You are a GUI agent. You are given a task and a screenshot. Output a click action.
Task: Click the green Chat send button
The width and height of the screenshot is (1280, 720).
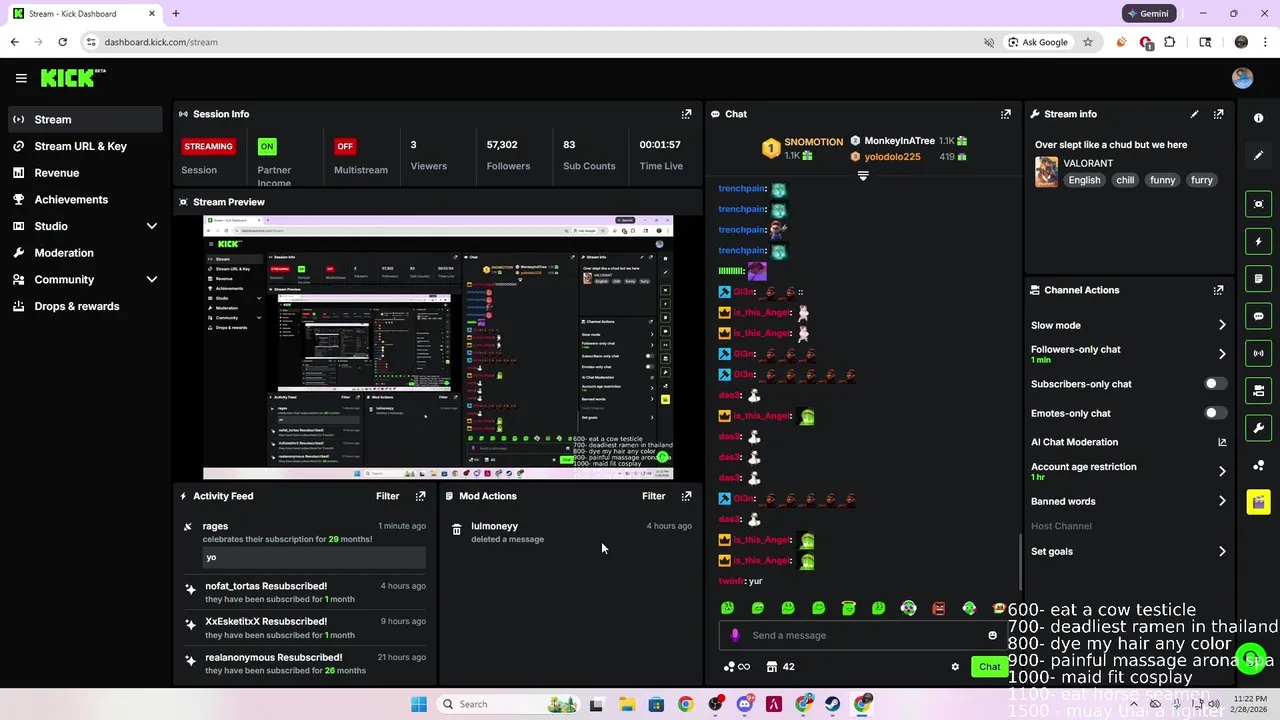pos(989,667)
